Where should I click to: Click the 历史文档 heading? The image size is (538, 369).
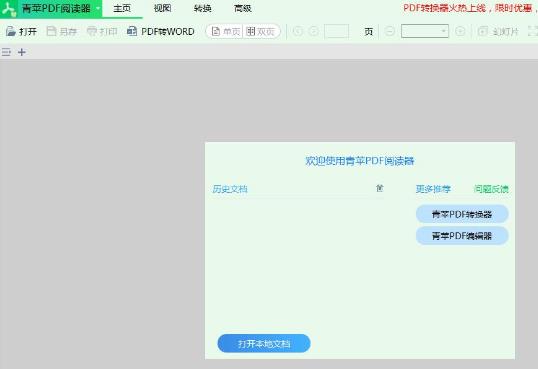(230, 189)
